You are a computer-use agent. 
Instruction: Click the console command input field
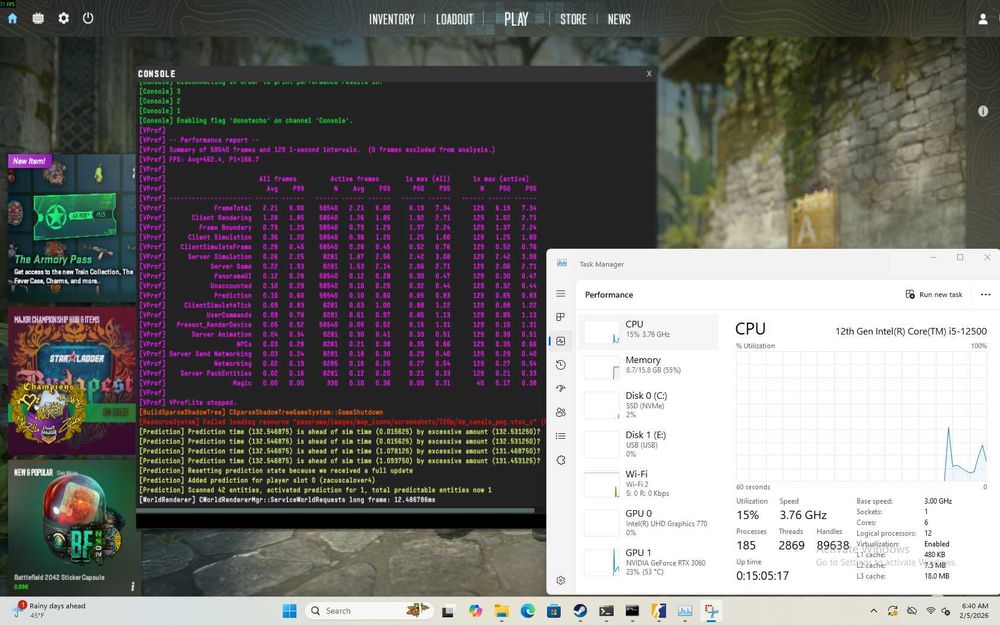[x=341, y=521]
